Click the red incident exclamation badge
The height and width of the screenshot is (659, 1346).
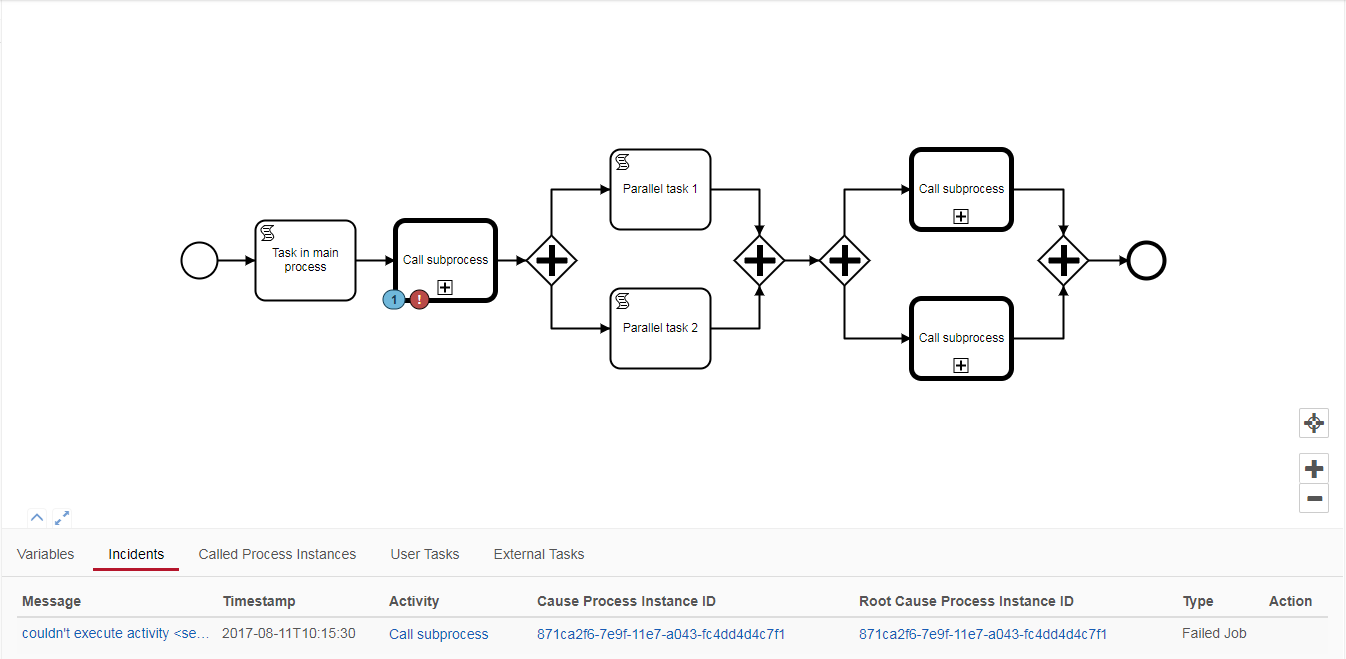tap(419, 299)
